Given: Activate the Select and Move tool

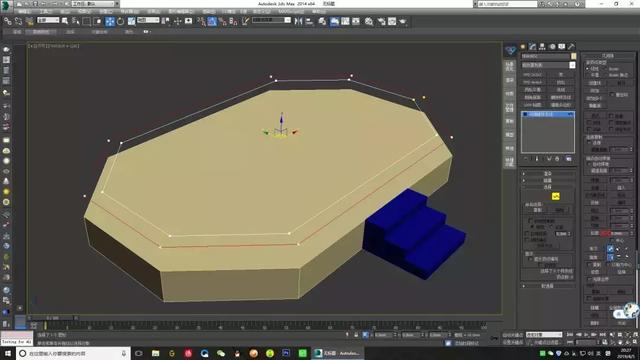Looking at the screenshot, I should coord(110,21).
